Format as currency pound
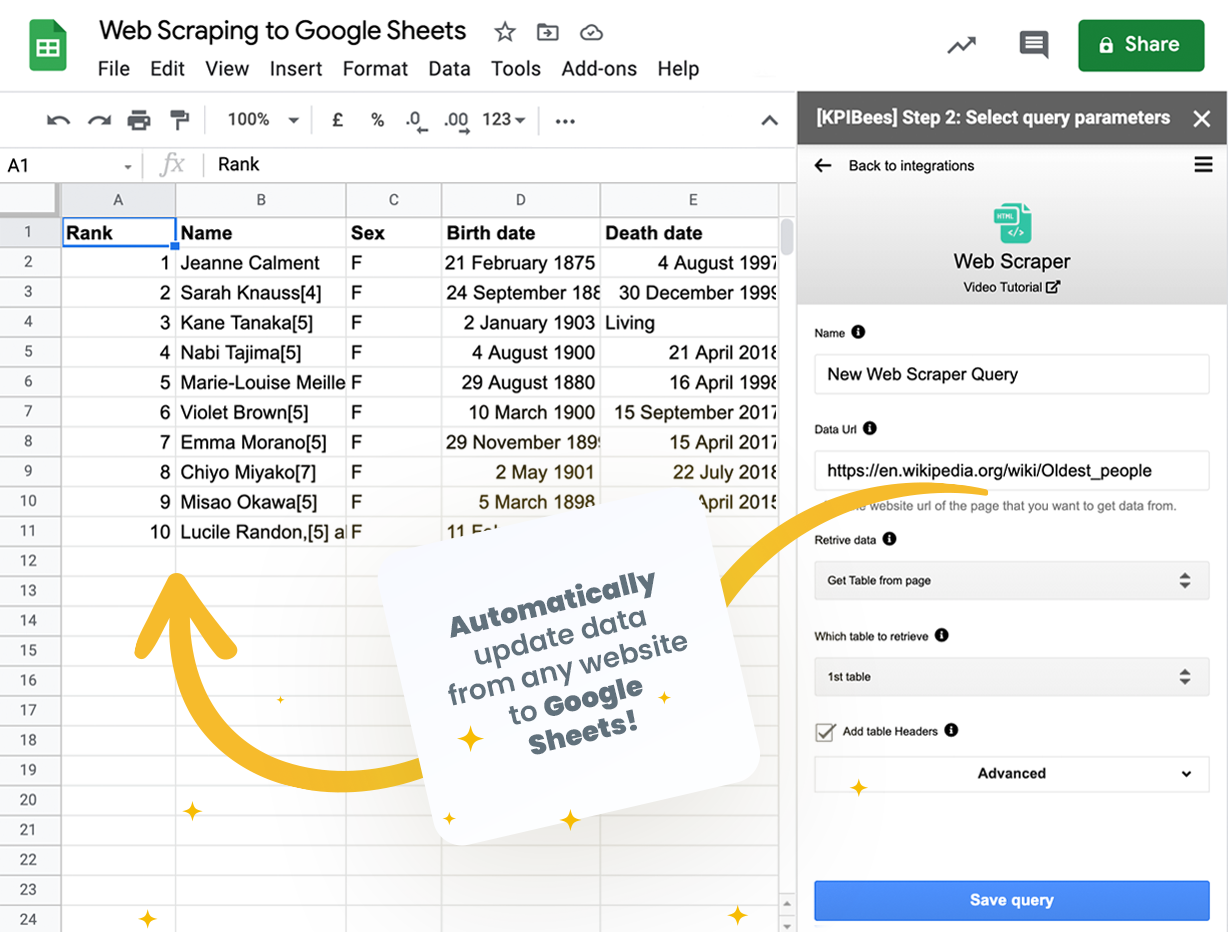The height and width of the screenshot is (932, 1228). (x=338, y=120)
